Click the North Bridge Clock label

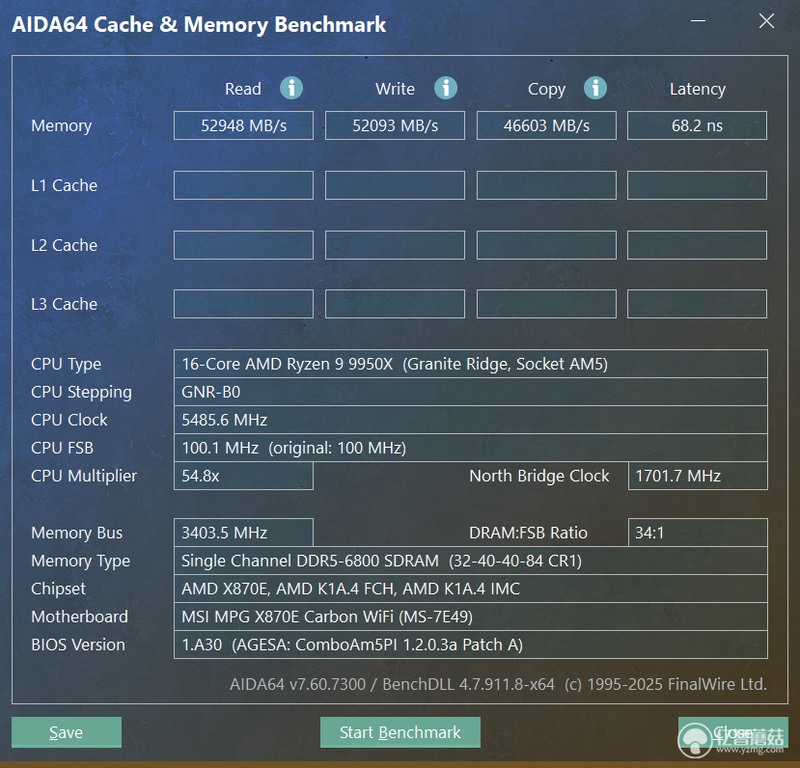tap(539, 476)
